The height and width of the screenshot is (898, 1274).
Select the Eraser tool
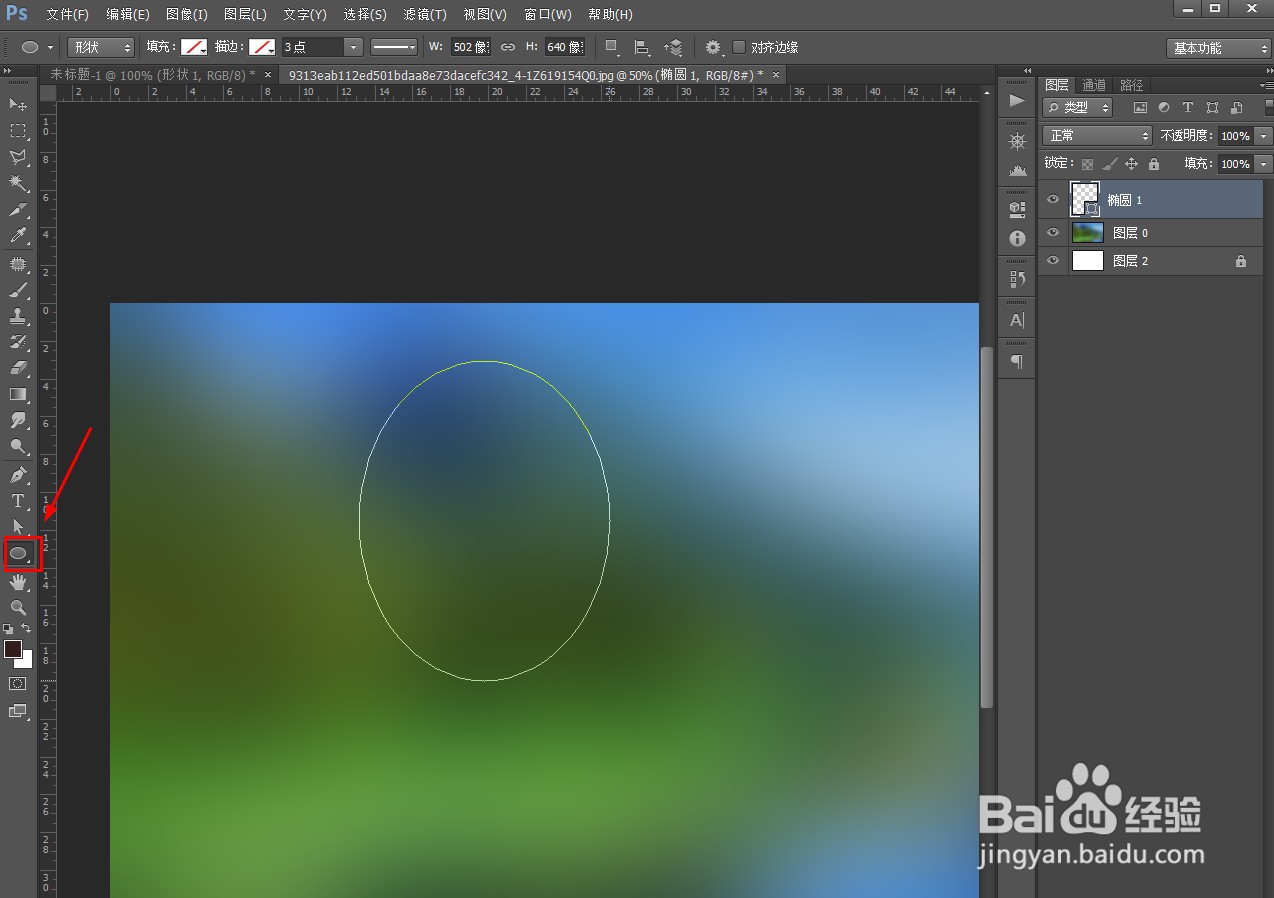(18, 368)
